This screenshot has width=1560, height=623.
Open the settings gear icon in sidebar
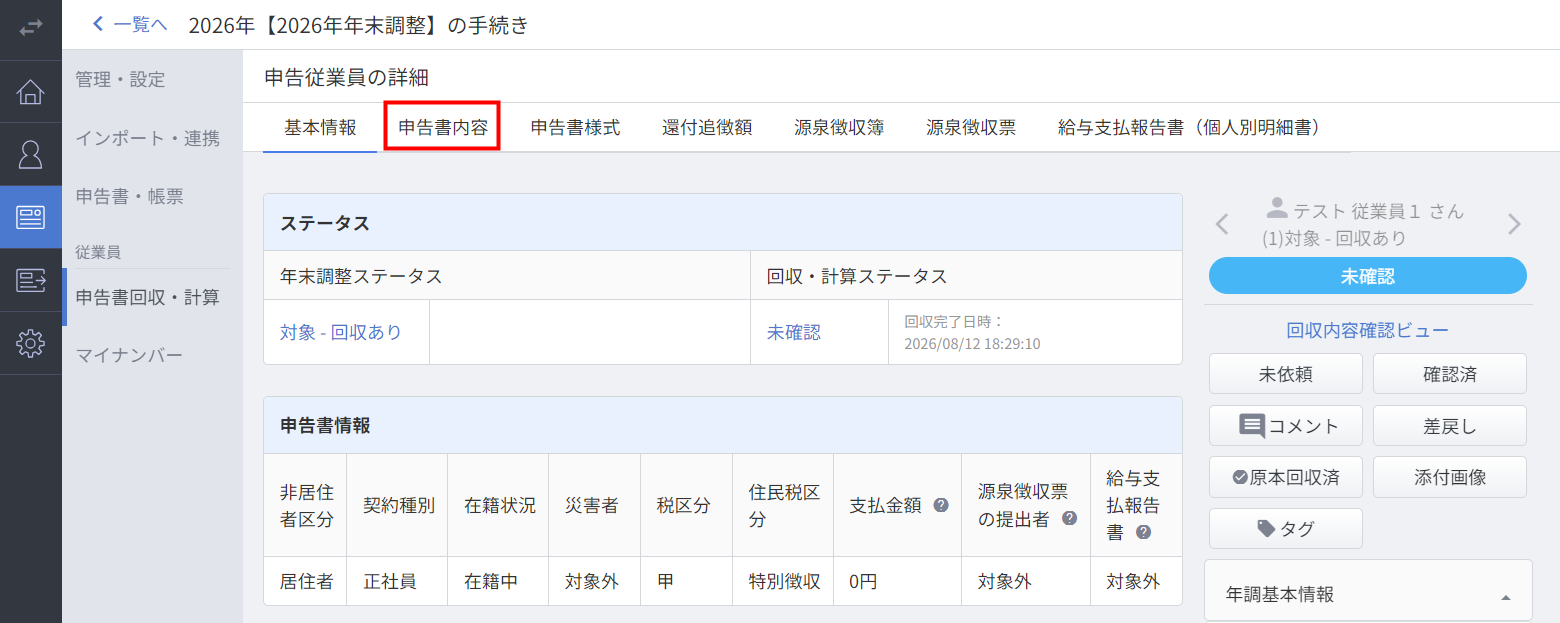[30, 344]
